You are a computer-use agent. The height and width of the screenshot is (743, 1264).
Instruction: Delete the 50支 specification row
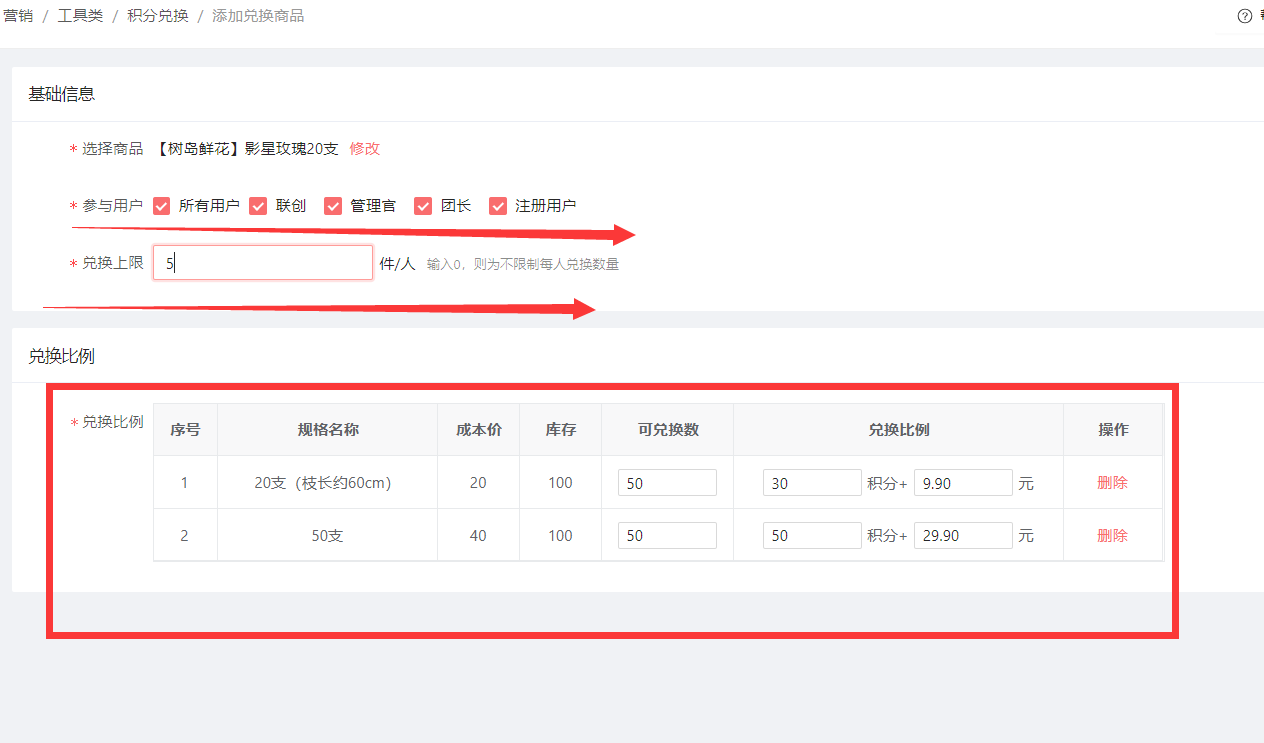pos(1112,536)
